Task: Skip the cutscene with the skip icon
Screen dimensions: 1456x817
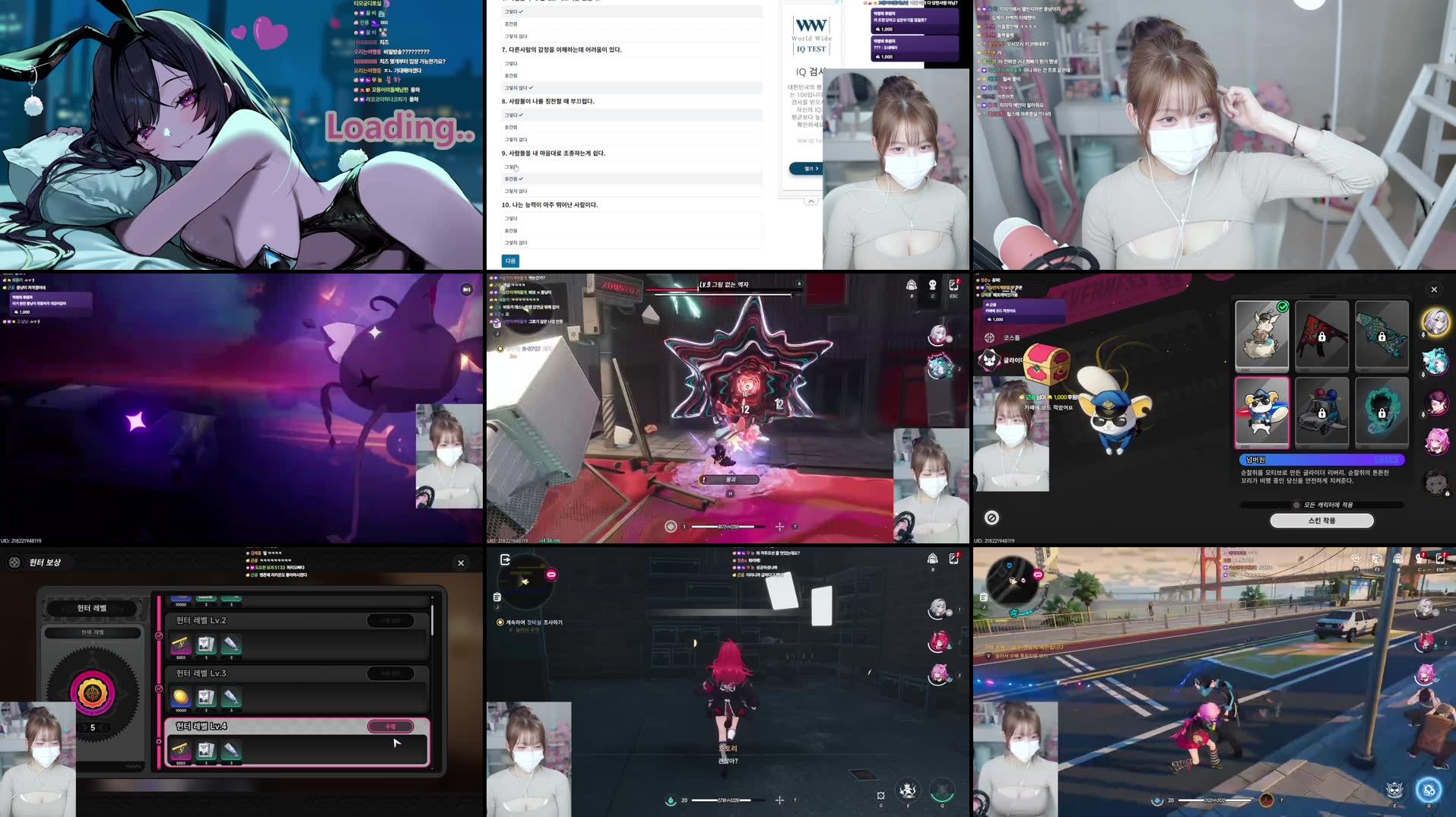Action: point(466,290)
